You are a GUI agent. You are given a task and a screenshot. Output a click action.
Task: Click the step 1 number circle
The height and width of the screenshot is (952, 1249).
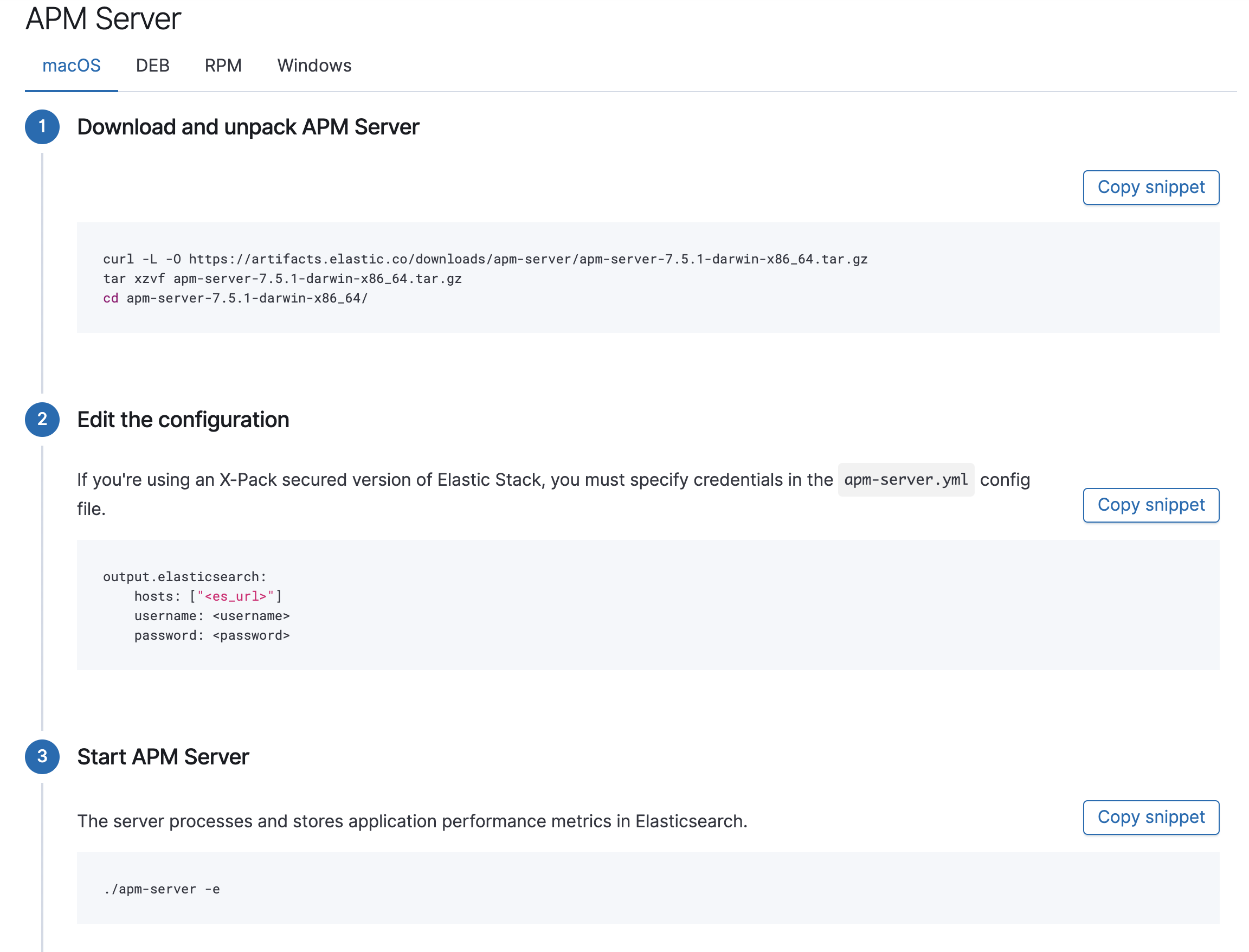pos(42,127)
